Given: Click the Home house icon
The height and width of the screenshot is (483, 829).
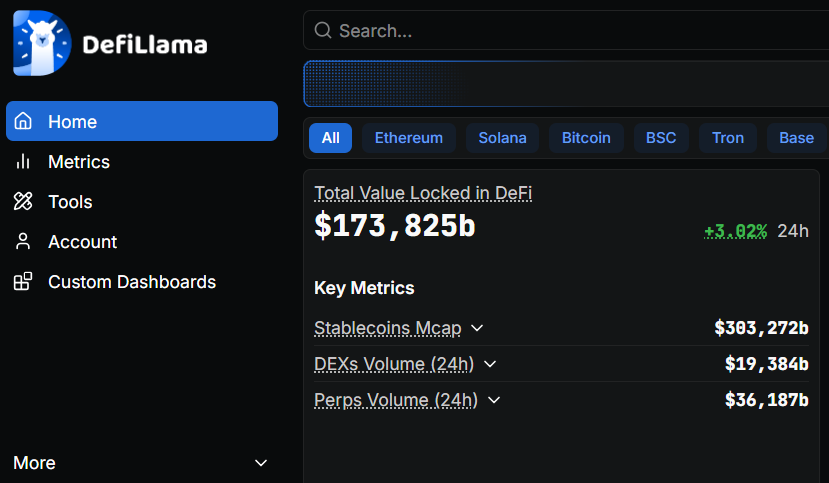Looking at the screenshot, I should (x=23, y=121).
